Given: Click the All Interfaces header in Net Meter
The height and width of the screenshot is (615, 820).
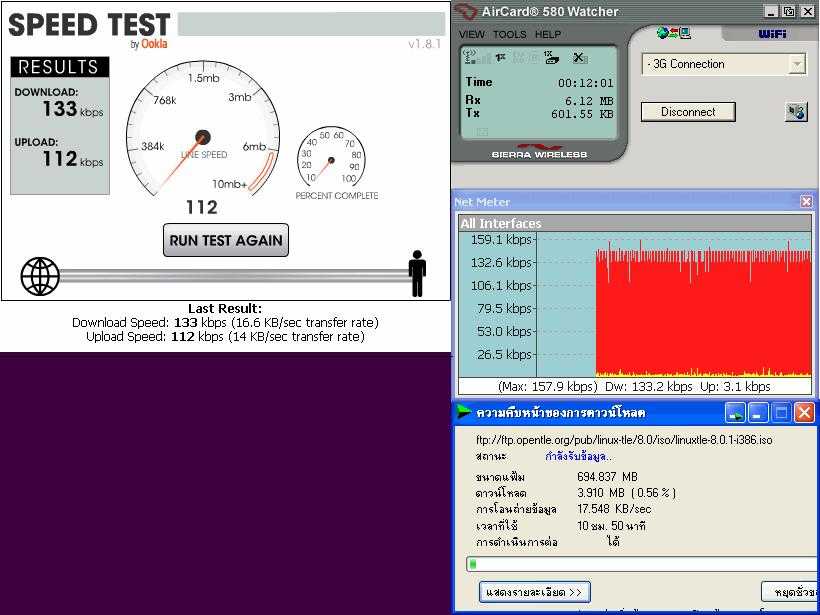Looking at the screenshot, I should (635, 223).
